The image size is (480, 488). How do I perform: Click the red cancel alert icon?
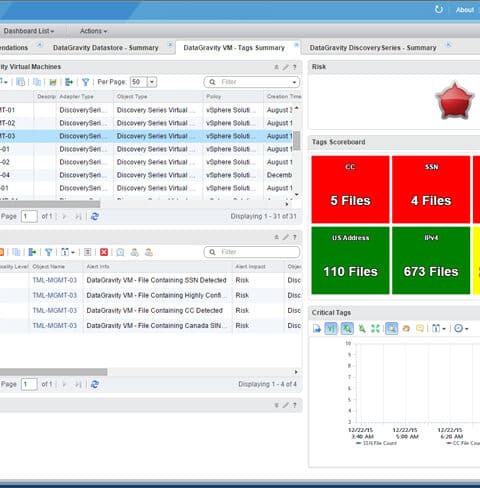[x=104, y=252]
